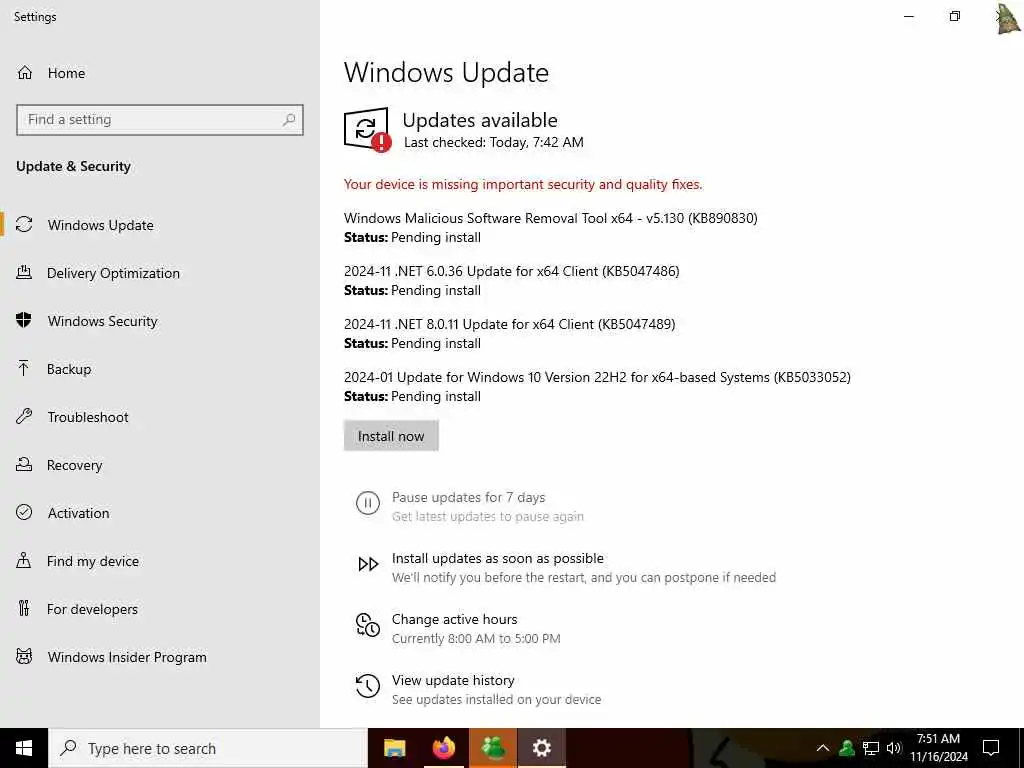Open View update history
1024x768 pixels.
pyautogui.click(x=453, y=680)
